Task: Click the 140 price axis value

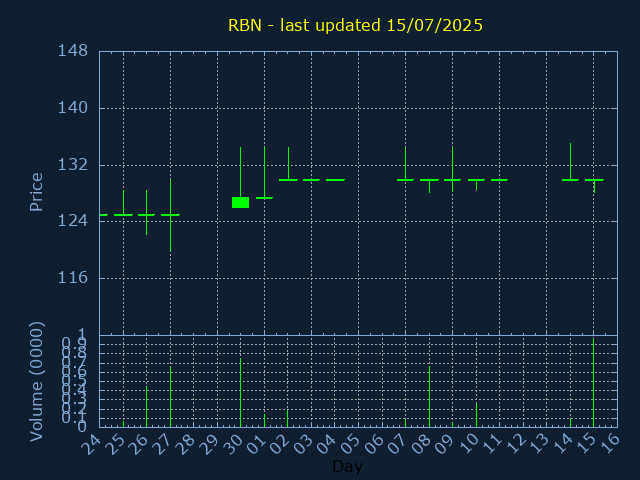Action: pos(73,108)
